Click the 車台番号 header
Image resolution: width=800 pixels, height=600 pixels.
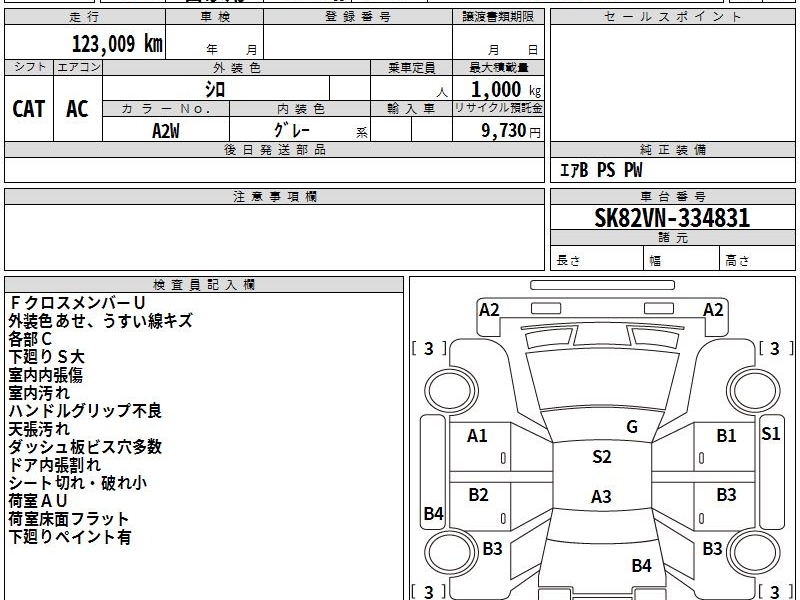pos(672,196)
